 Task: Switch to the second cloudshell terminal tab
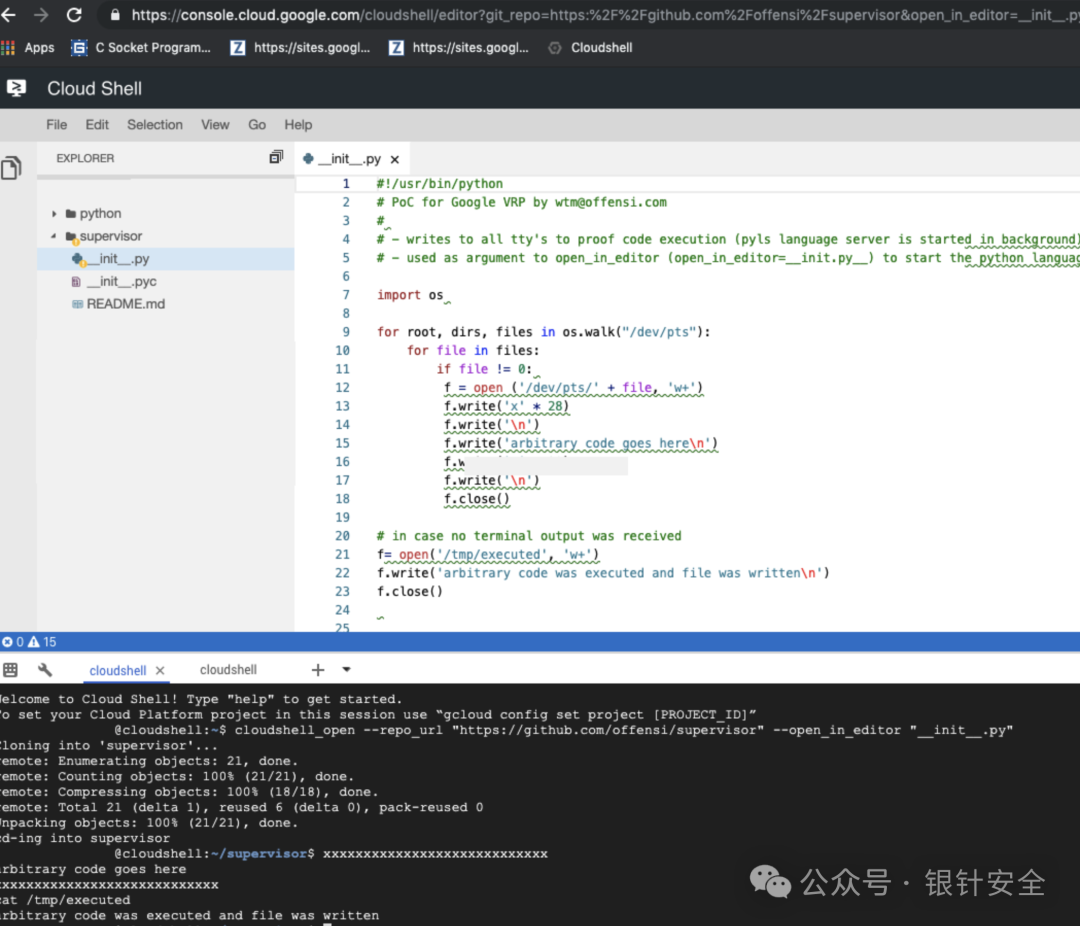coord(228,670)
